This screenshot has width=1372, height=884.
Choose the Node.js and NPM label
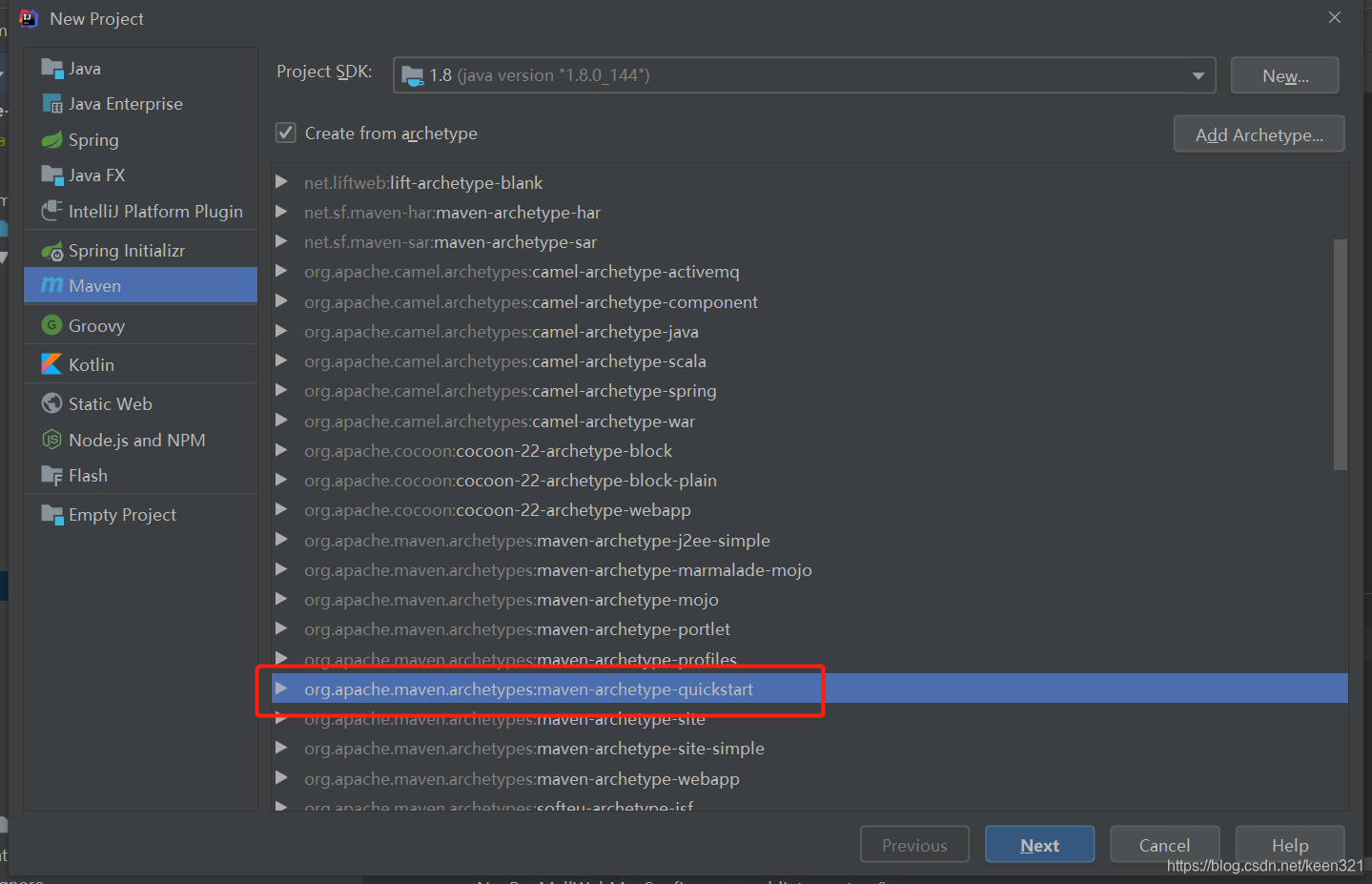coord(137,441)
